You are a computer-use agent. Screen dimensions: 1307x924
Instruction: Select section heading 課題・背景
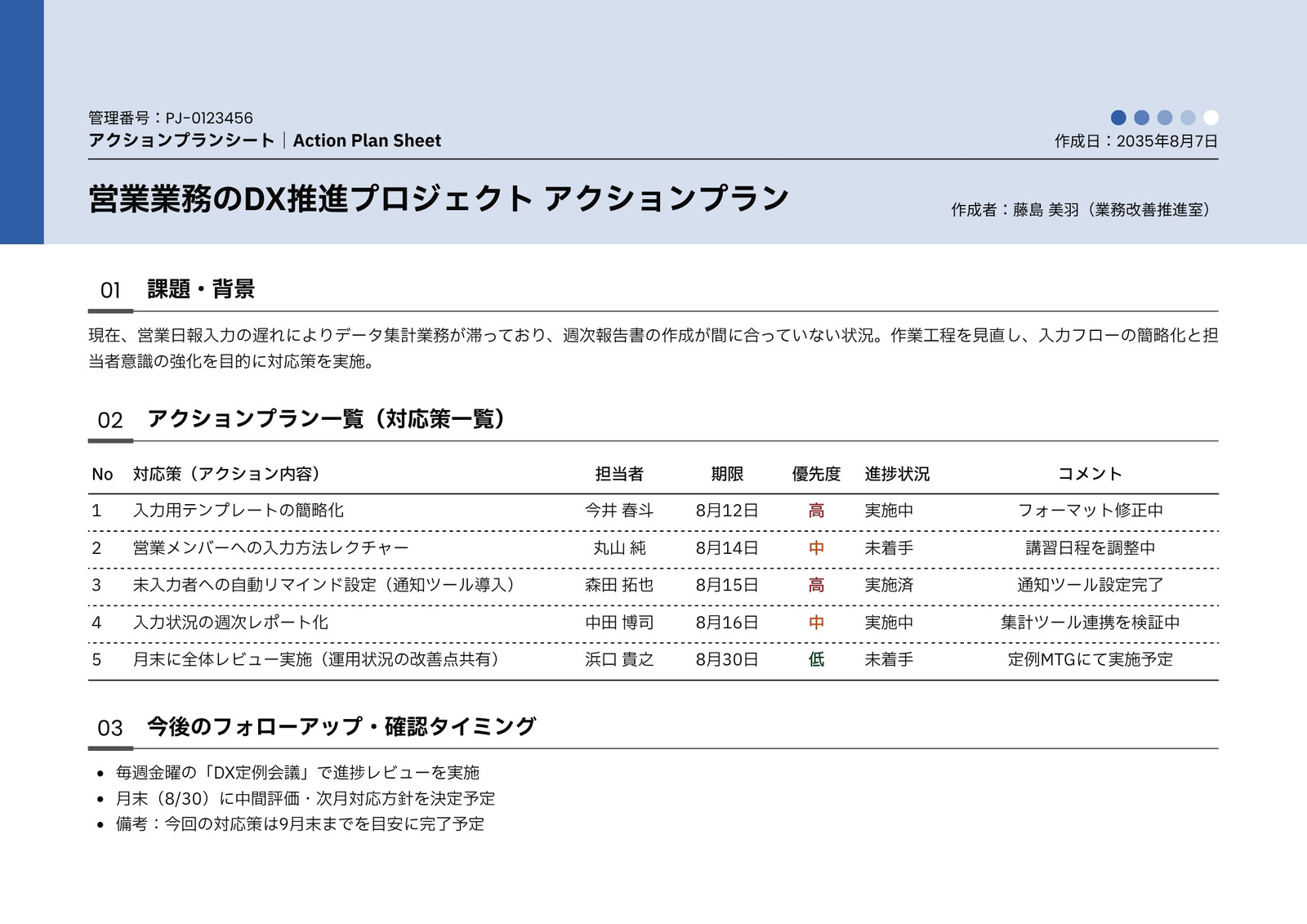coord(201,289)
